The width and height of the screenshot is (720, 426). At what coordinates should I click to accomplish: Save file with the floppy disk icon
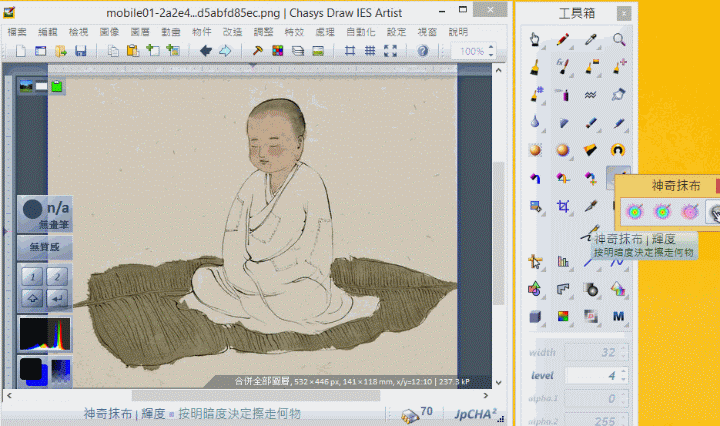(81, 50)
